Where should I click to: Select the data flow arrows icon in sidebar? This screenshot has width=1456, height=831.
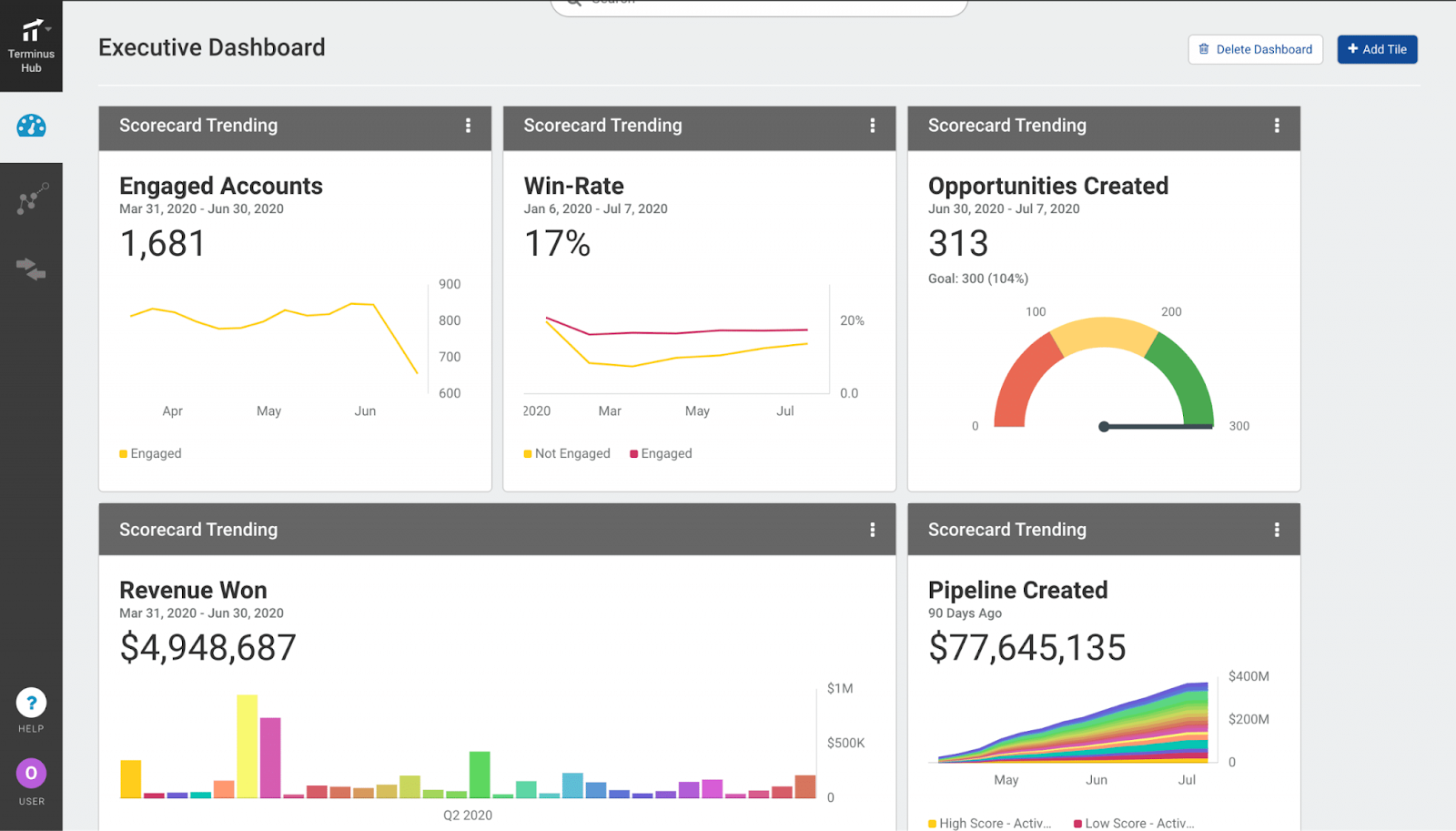(31, 269)
